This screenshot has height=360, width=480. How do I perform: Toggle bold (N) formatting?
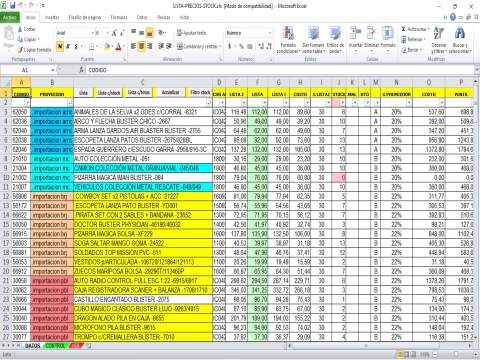point(60,46)
